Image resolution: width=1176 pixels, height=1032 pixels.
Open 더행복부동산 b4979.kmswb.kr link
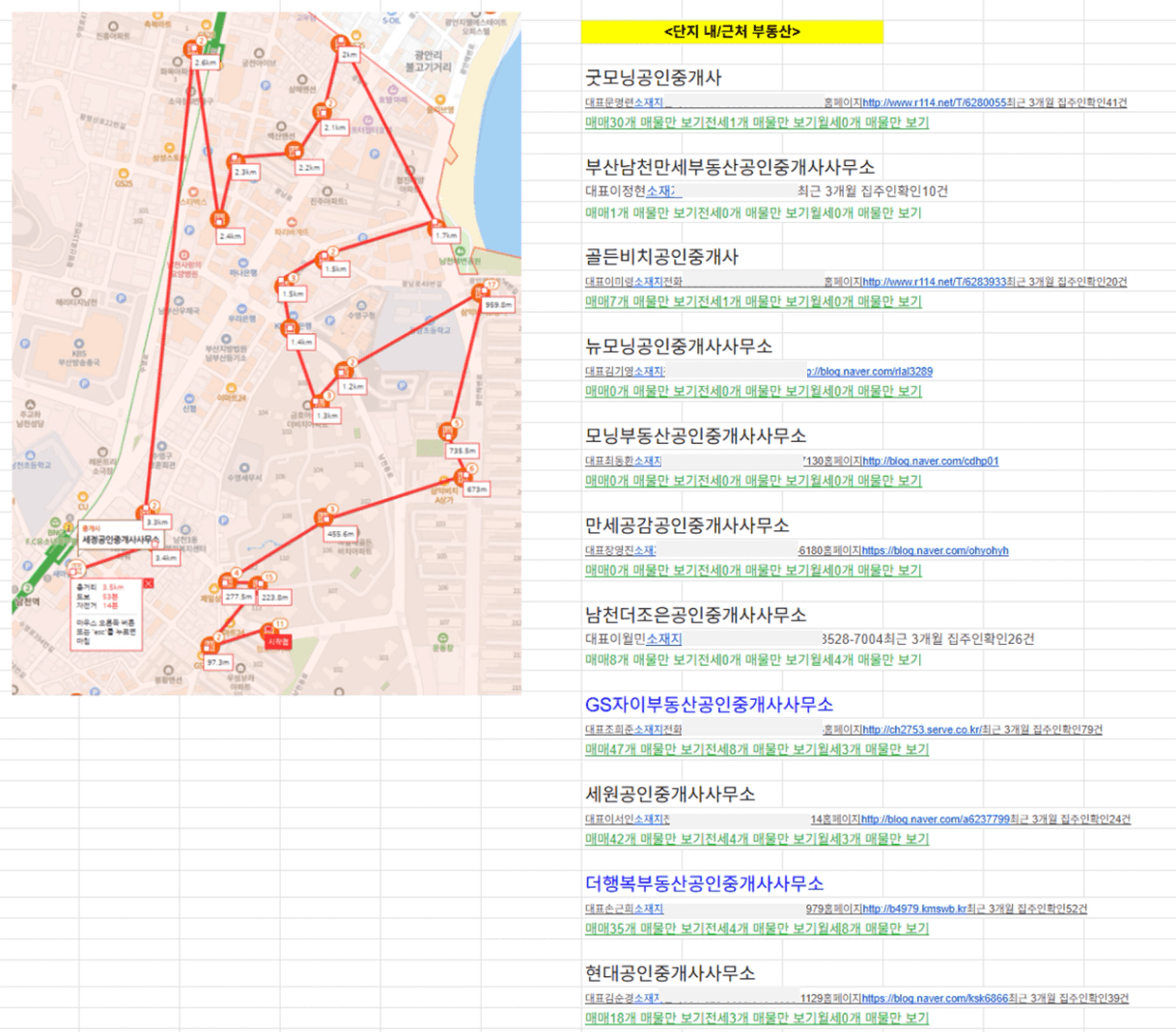click(913, 909)
